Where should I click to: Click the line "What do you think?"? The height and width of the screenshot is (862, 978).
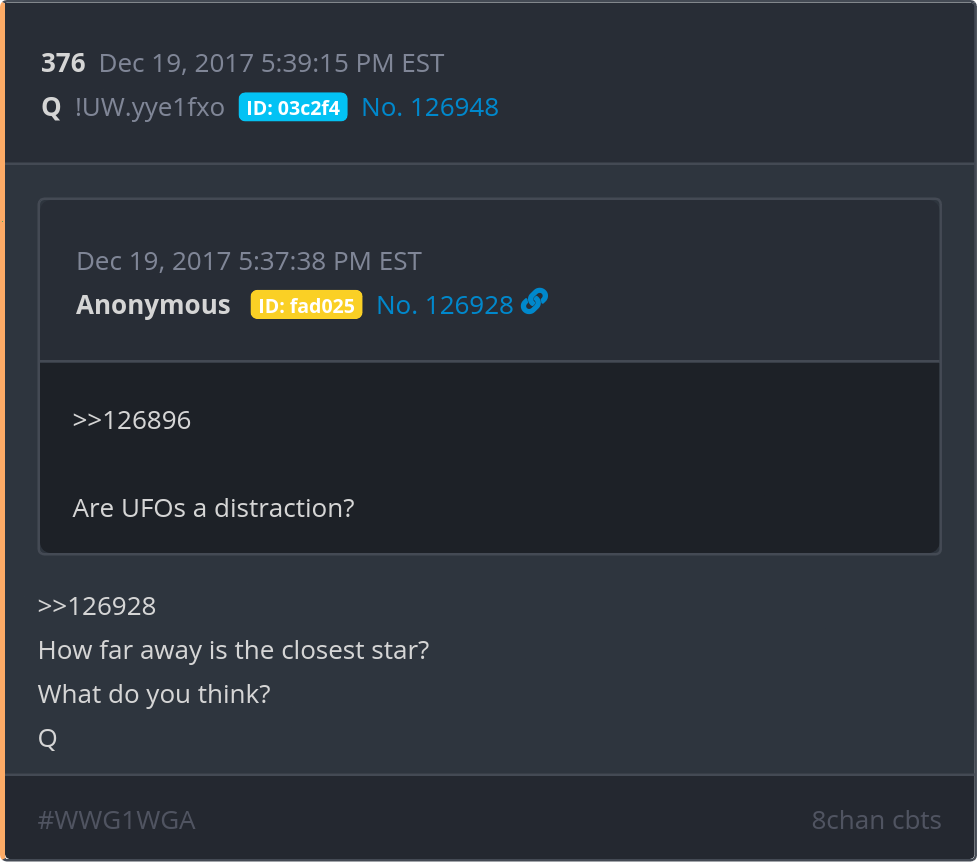[154, 694]
